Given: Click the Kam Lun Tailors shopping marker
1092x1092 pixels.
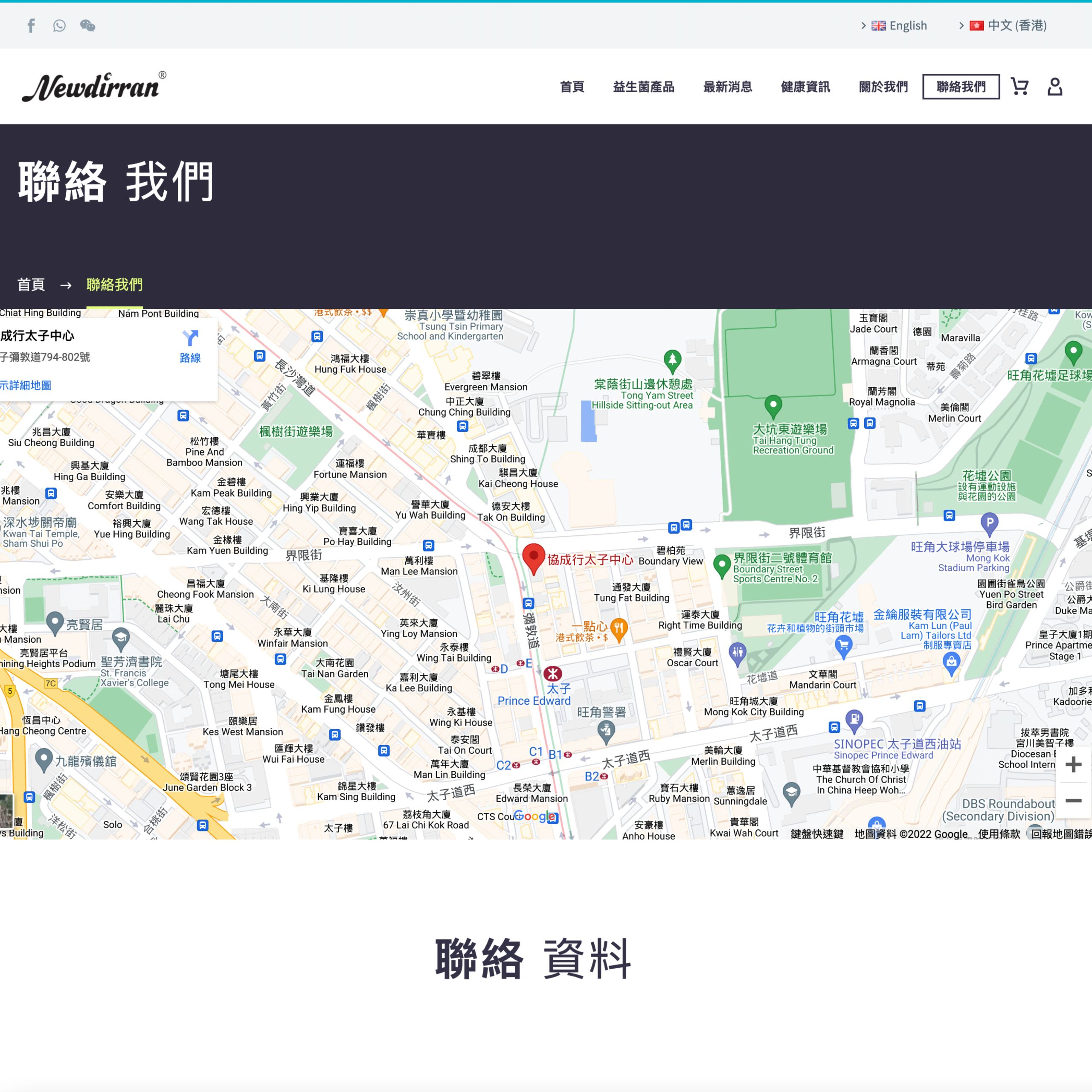Looking at the screenshot, I should 951,664.
